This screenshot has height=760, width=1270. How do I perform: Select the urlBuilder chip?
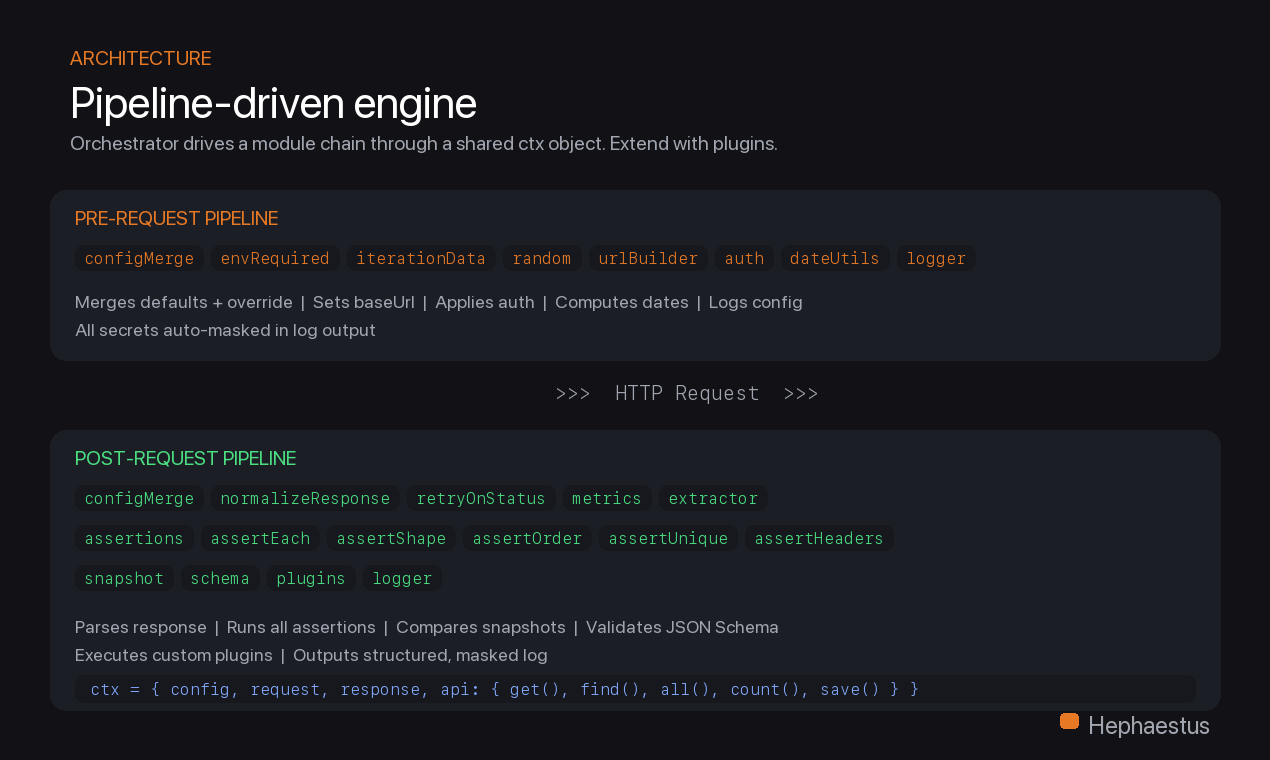[648, 258]
